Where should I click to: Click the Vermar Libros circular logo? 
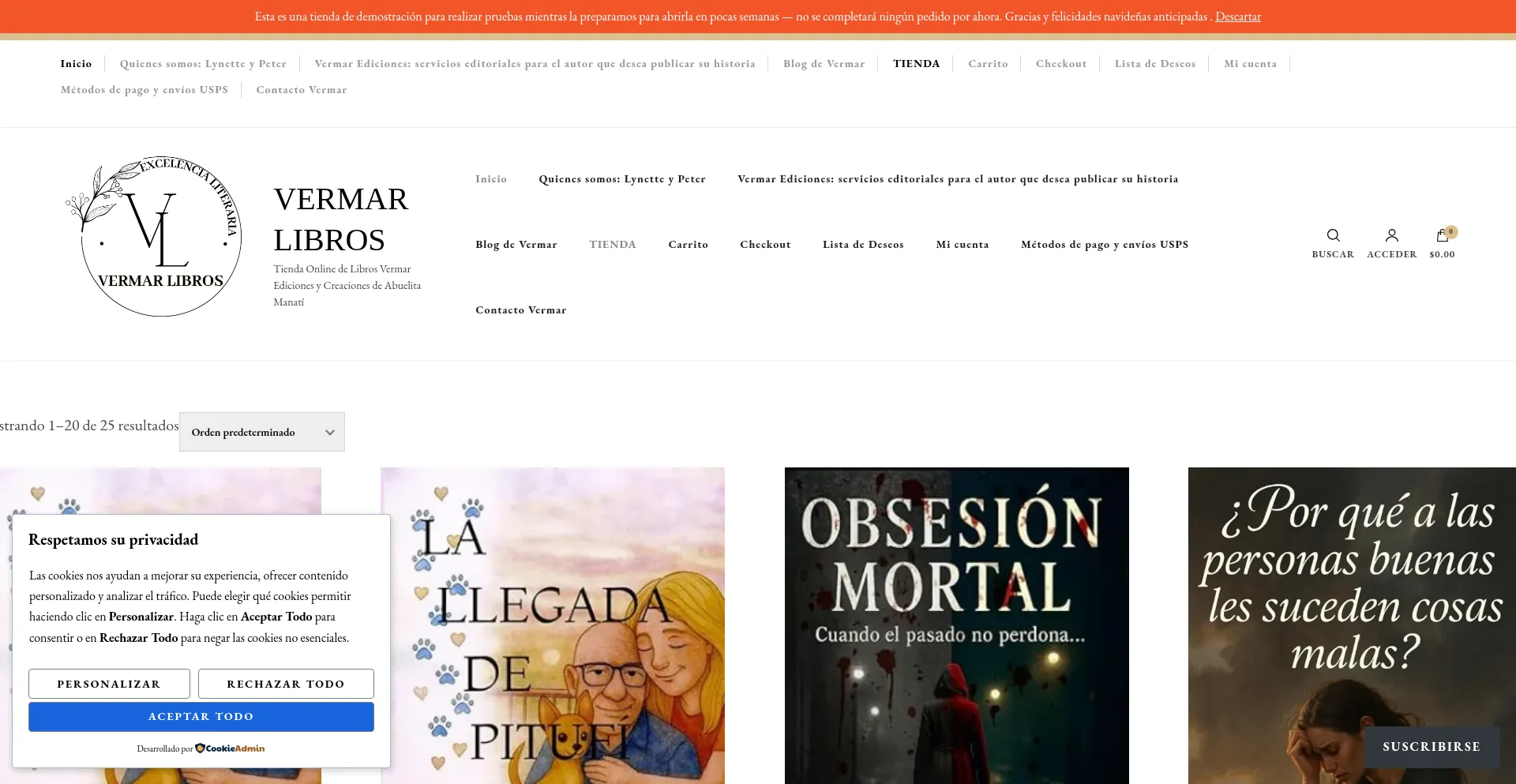click(161, 236)
